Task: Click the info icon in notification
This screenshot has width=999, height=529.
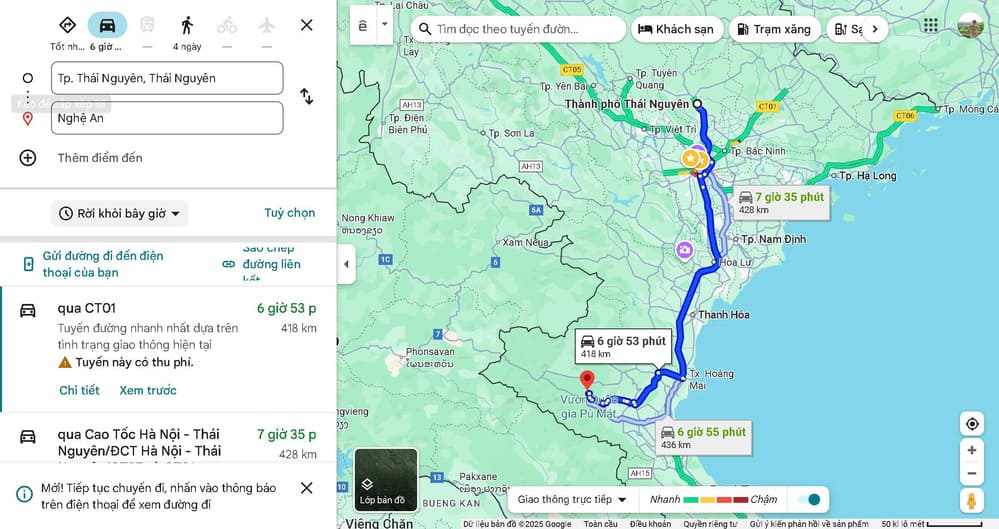Action: (x=24, y=494)
